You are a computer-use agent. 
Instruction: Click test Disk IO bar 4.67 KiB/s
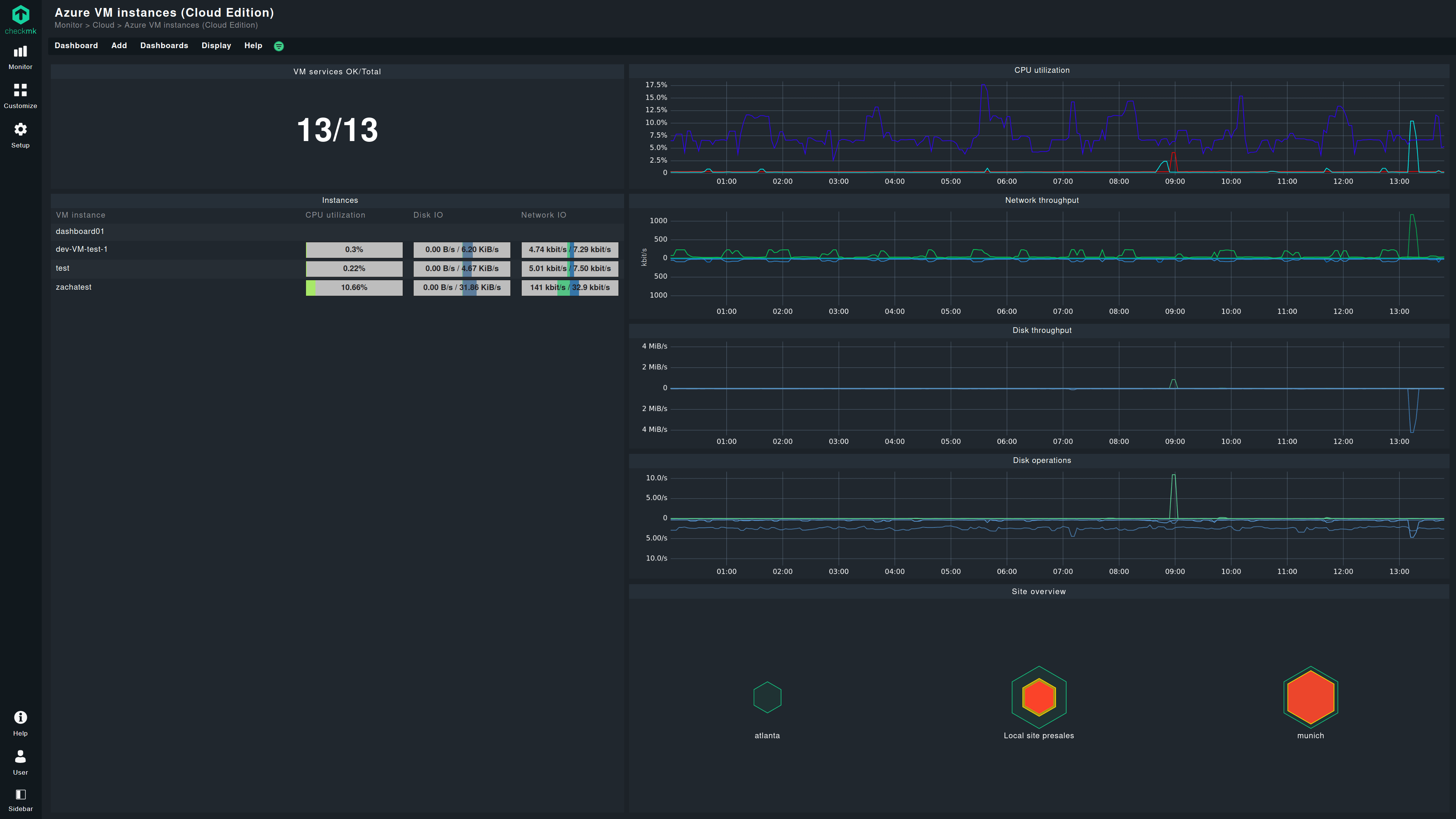(462, 268)
